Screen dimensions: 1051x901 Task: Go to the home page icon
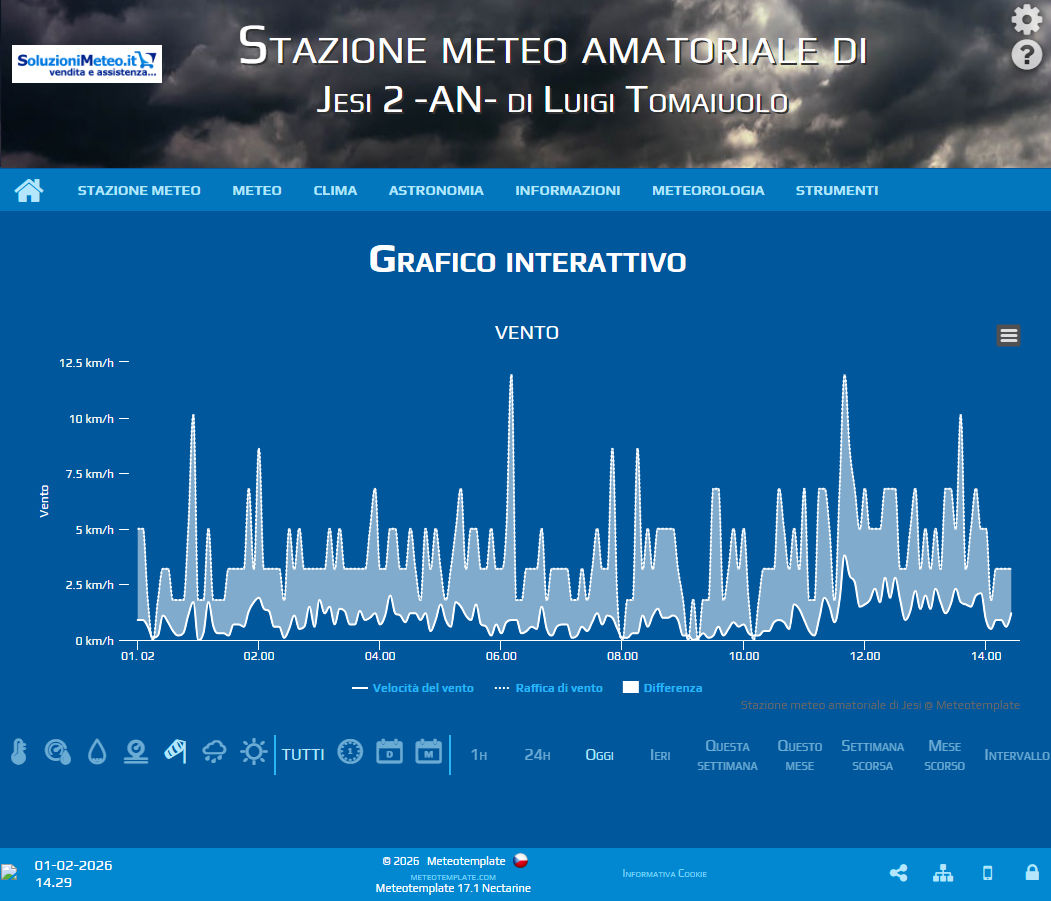click(29, 190)
